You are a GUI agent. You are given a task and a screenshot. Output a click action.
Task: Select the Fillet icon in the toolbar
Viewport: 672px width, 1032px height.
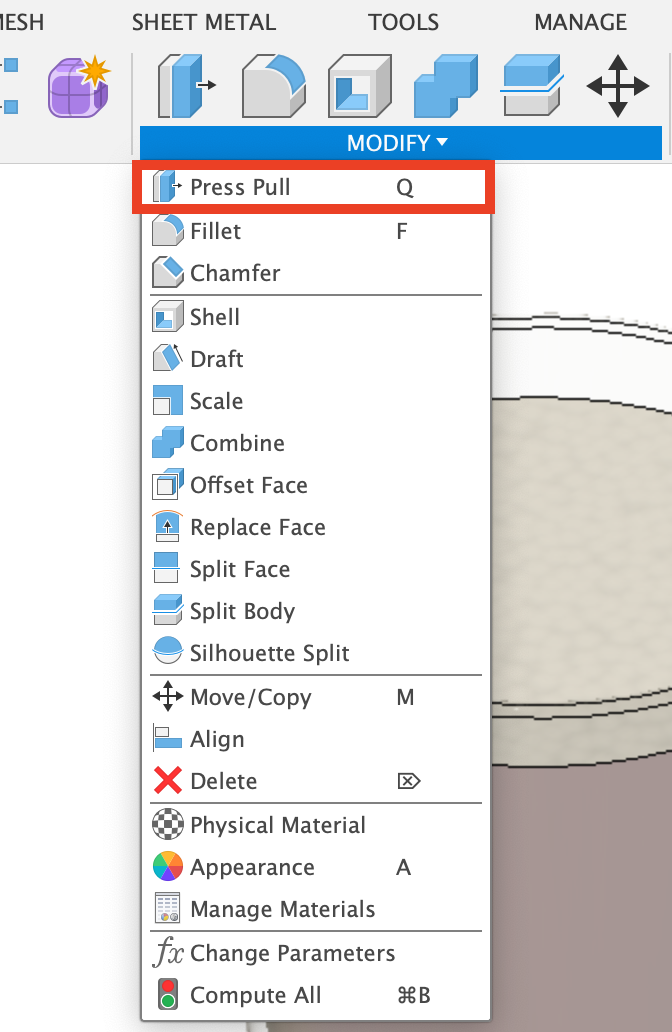(x=272, y=86)
